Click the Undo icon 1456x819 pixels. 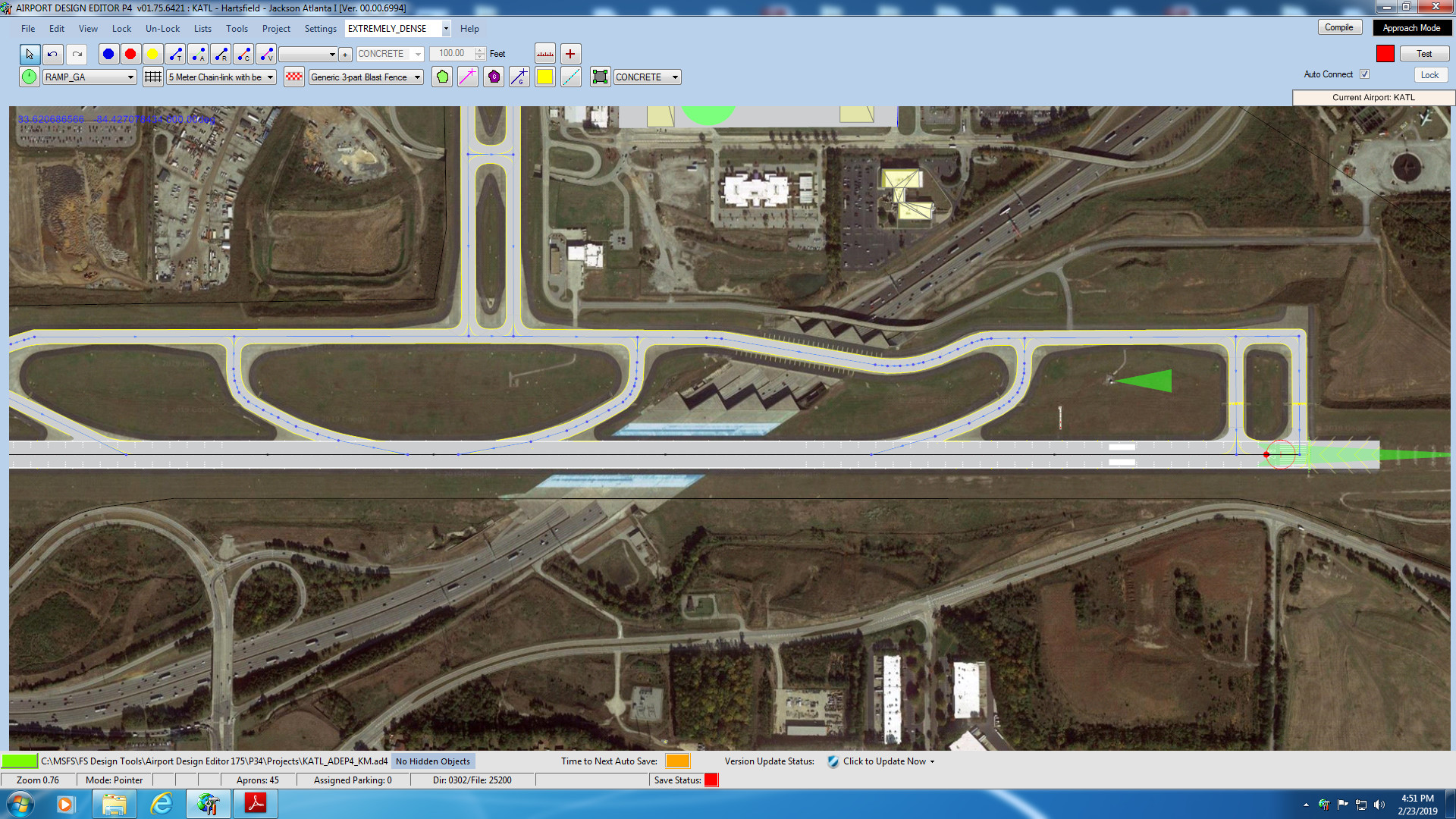point(52,54)
